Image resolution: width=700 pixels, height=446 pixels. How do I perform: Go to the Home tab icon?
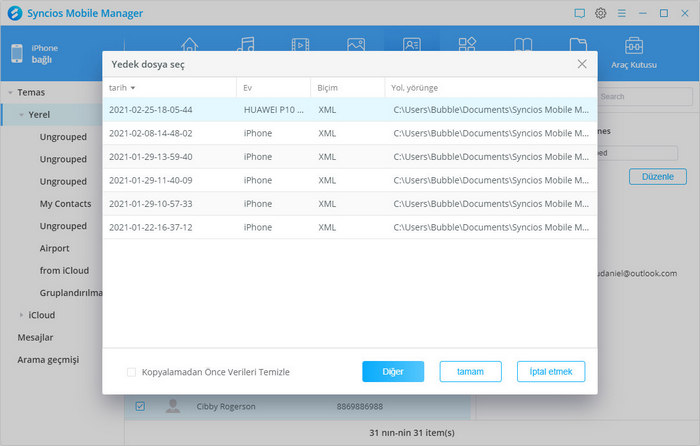tap(189, 44)
